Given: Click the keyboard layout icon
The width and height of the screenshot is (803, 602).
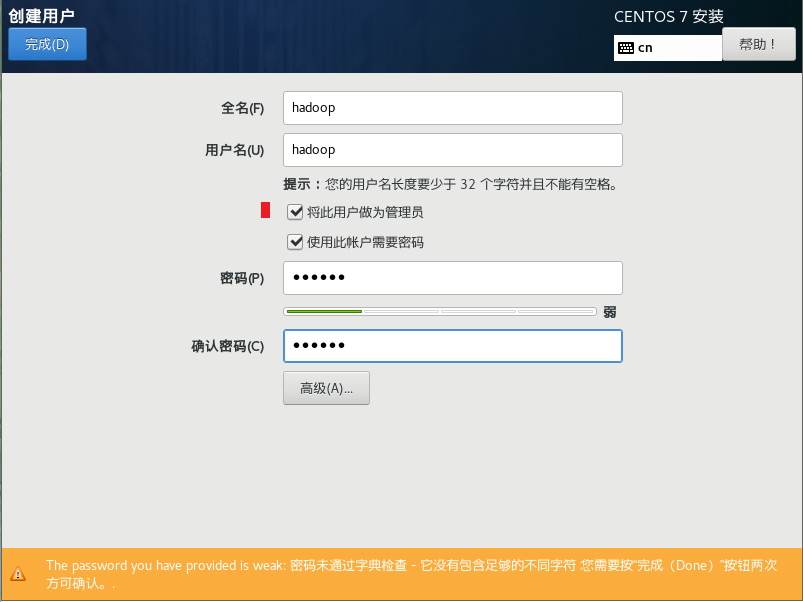Looking at the screenshot, I should 626,48.
